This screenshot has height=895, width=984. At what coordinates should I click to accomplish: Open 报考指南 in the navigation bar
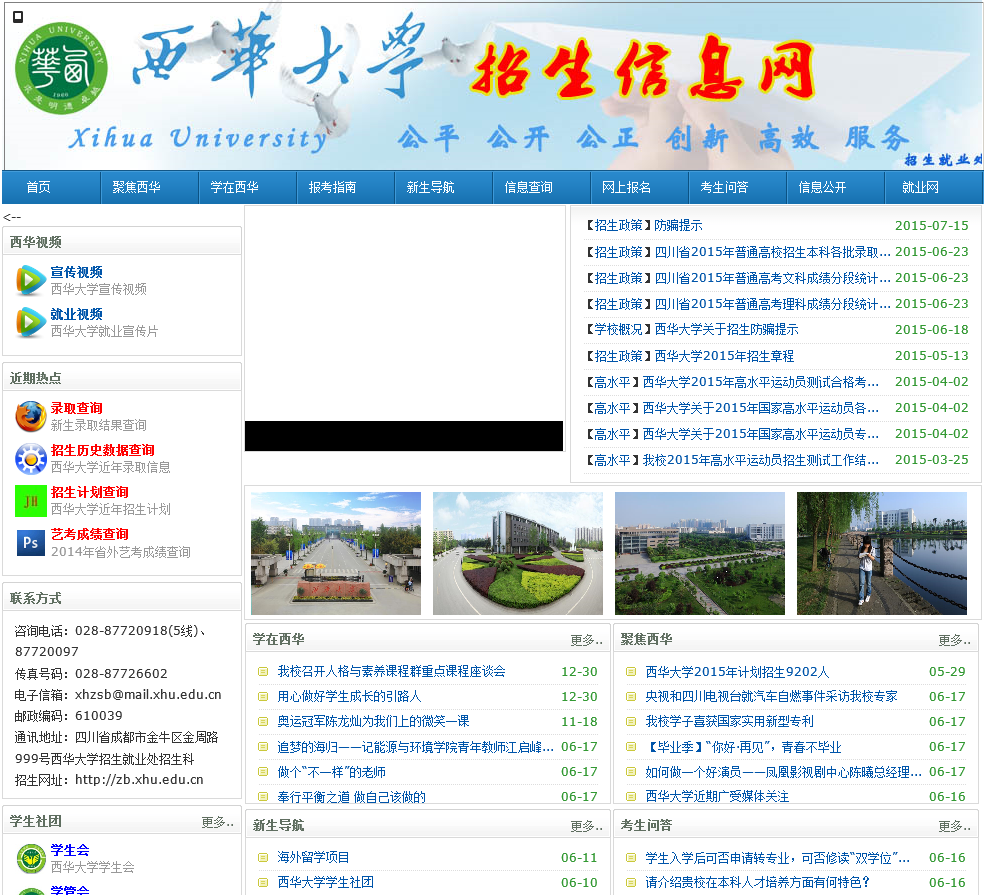pyautogui.click(x=332, y=187)
